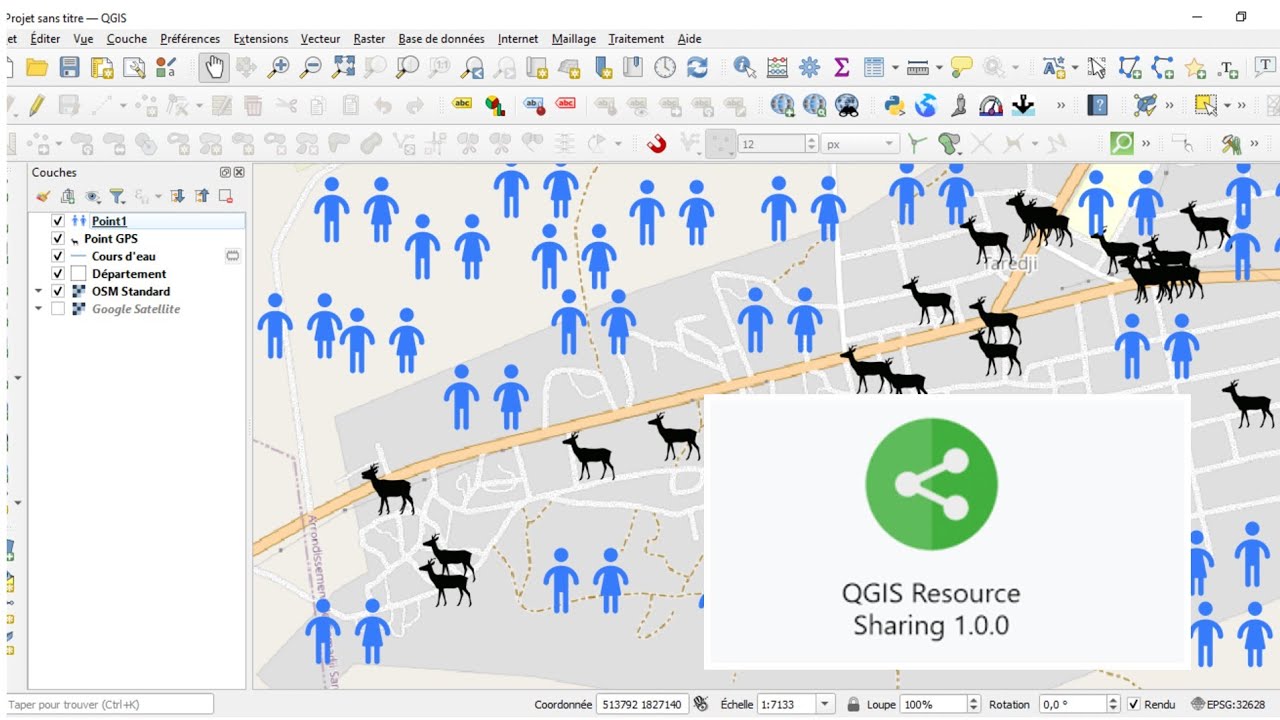Open the Python console
The image size is (1280, 720).
[894, 105]
